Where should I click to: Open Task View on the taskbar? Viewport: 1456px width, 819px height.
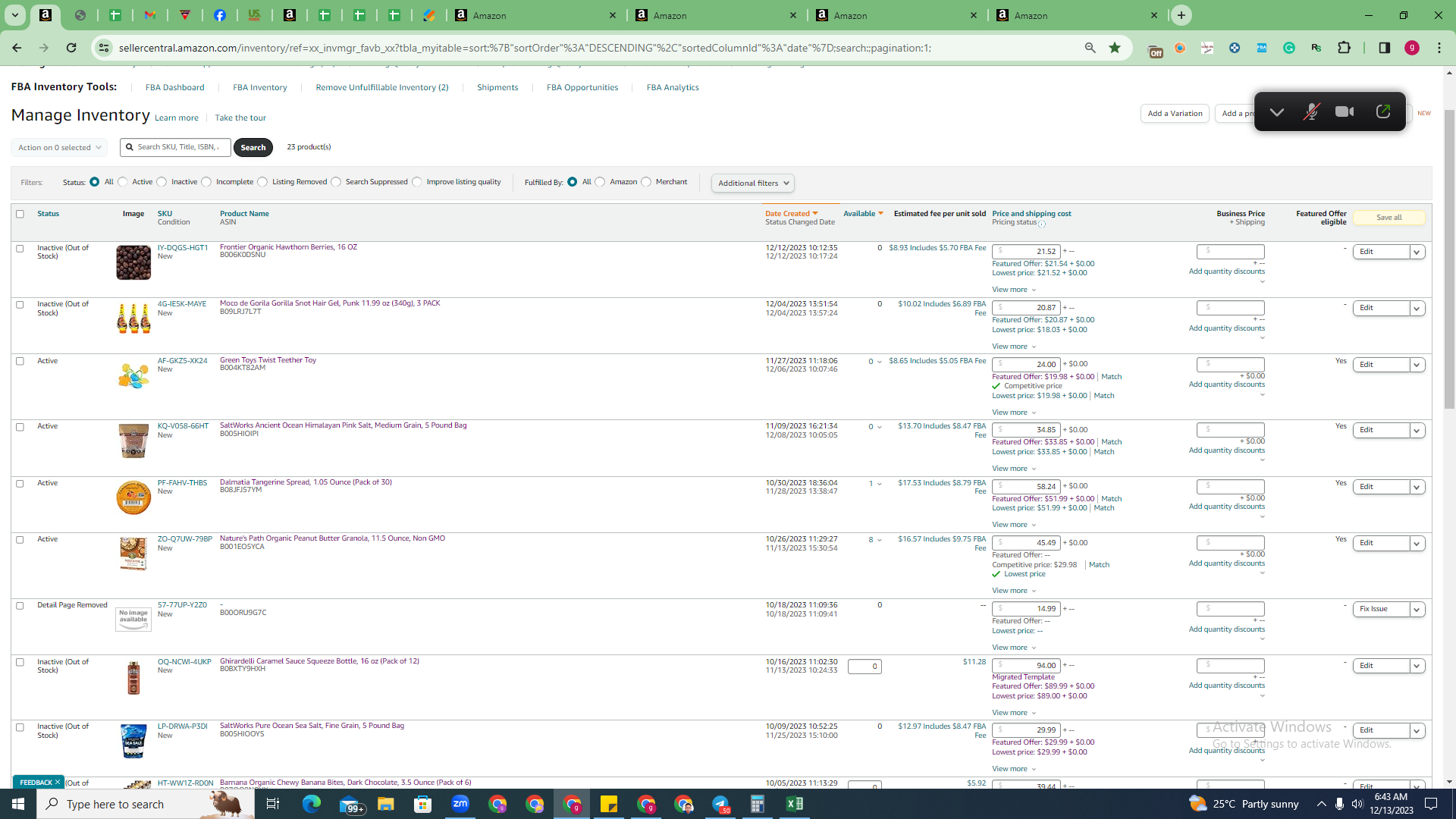tap(273, 804)
